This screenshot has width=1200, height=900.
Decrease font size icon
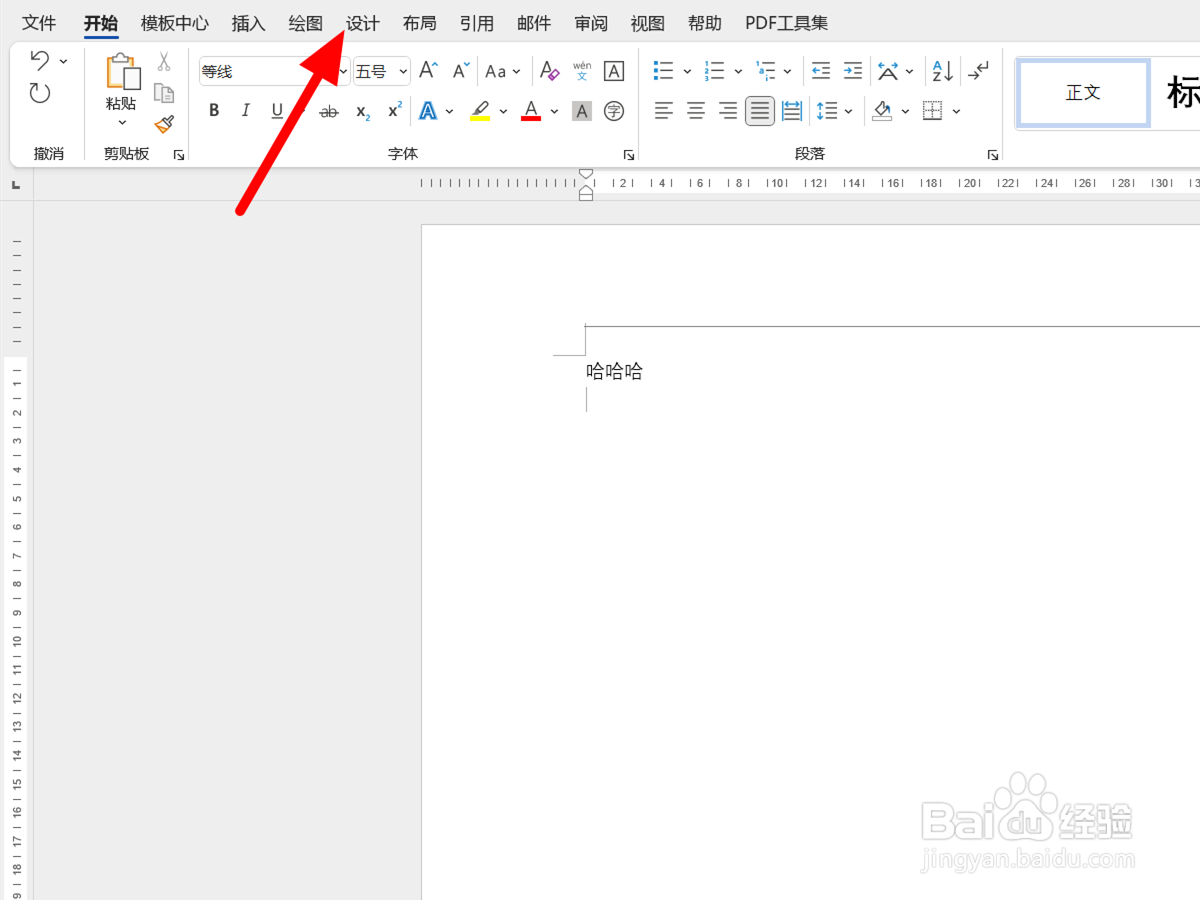460,71
